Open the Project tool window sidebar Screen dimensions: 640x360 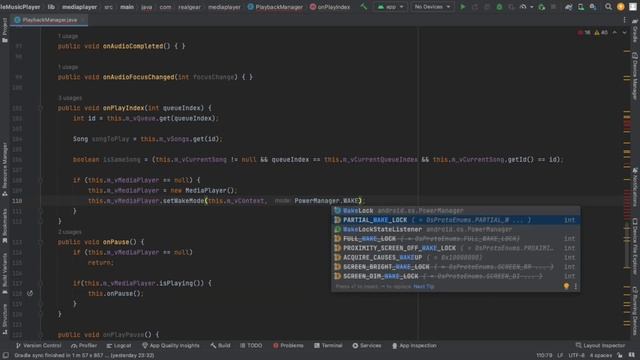point(4,31)
